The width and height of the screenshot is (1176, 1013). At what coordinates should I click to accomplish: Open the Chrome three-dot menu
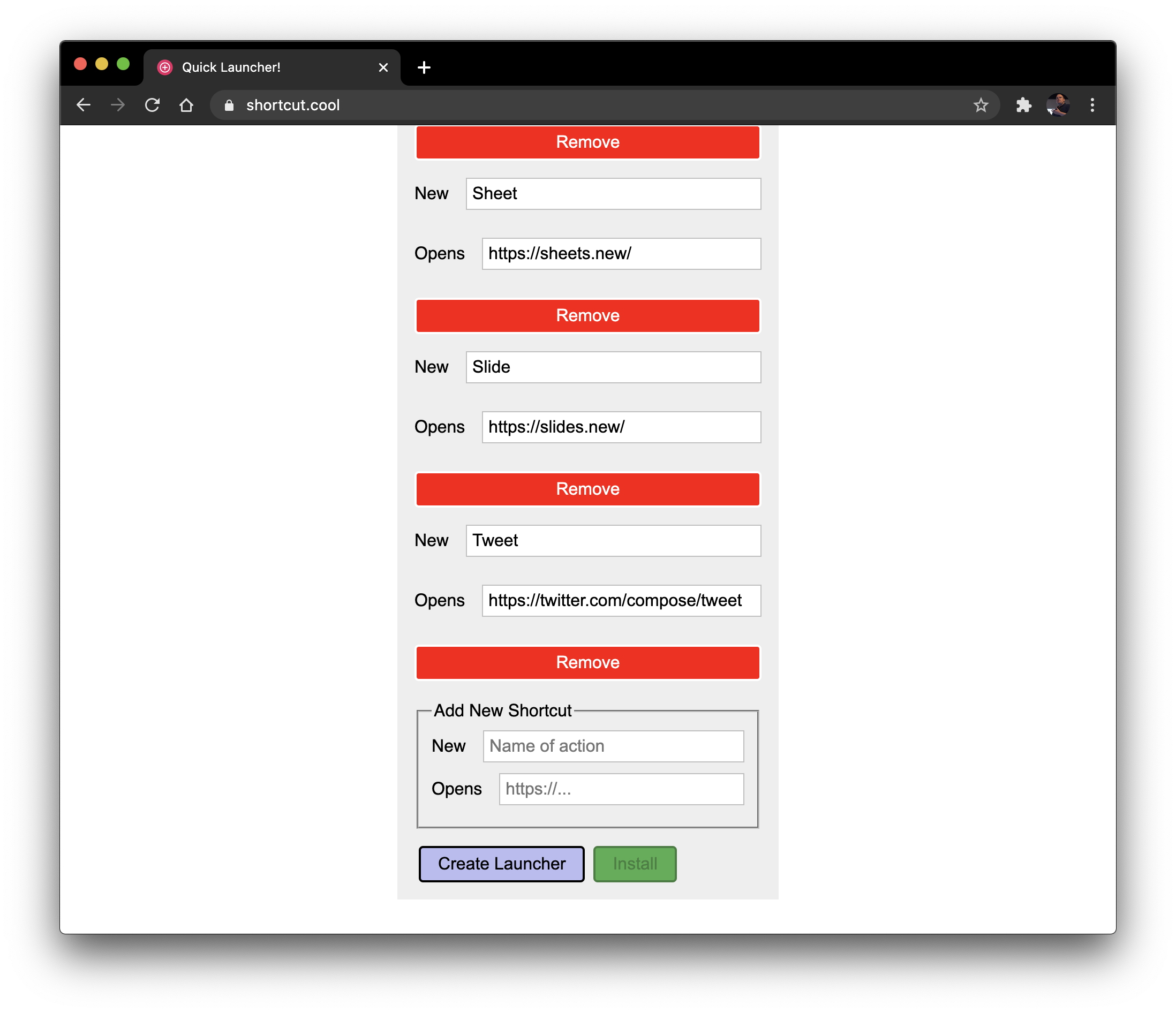pos(1092,105)
